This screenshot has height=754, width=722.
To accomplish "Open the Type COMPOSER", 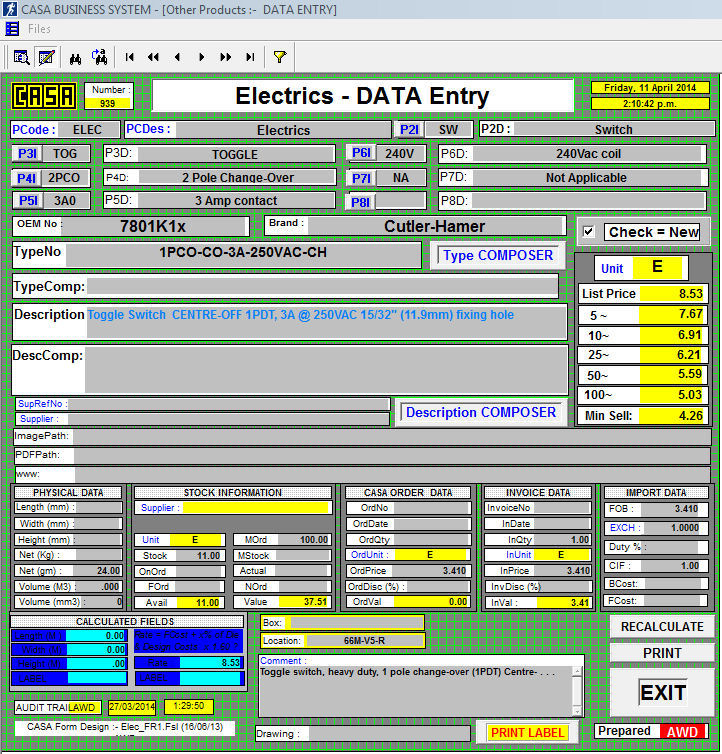I will [498, 255].
